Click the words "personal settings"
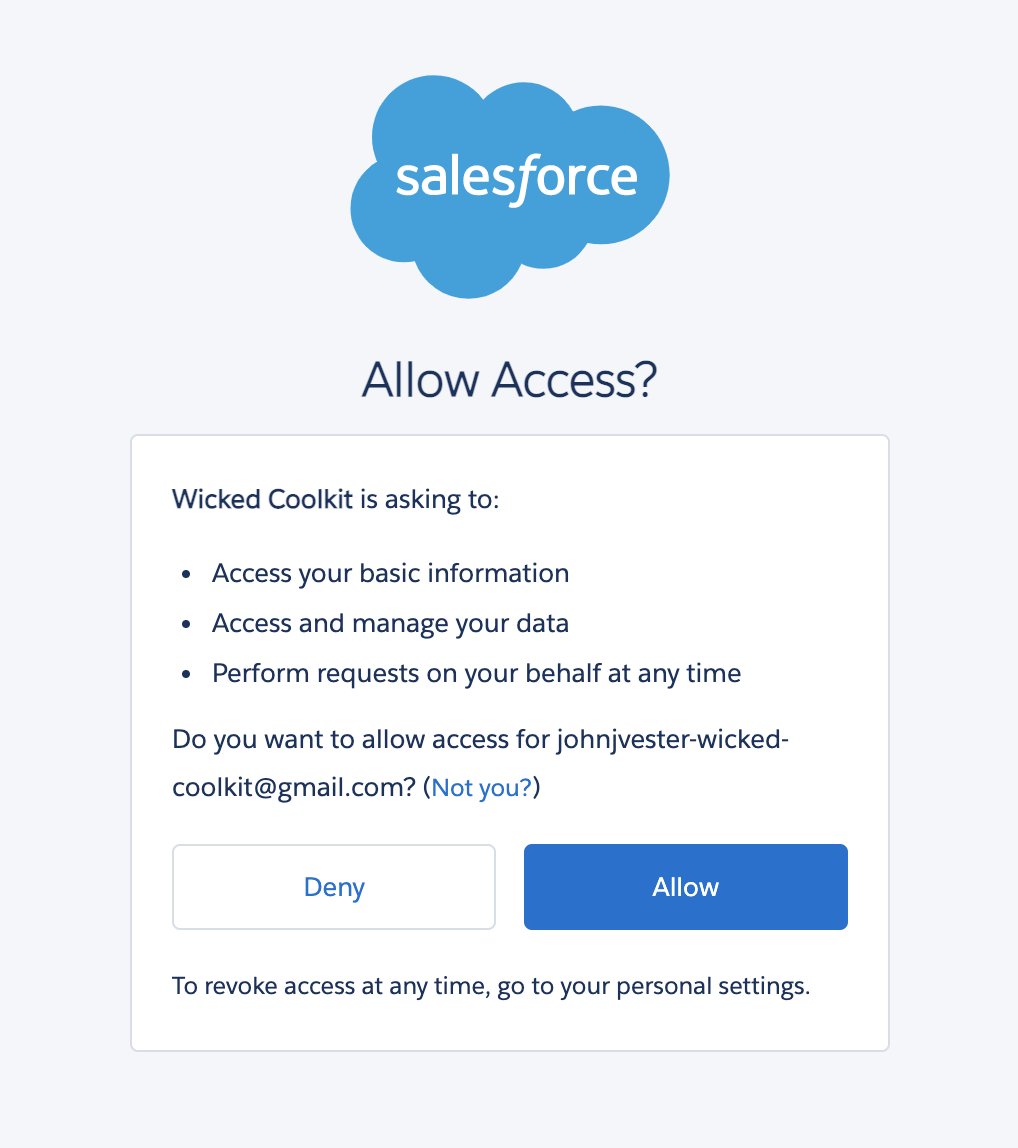 point(713,987)
